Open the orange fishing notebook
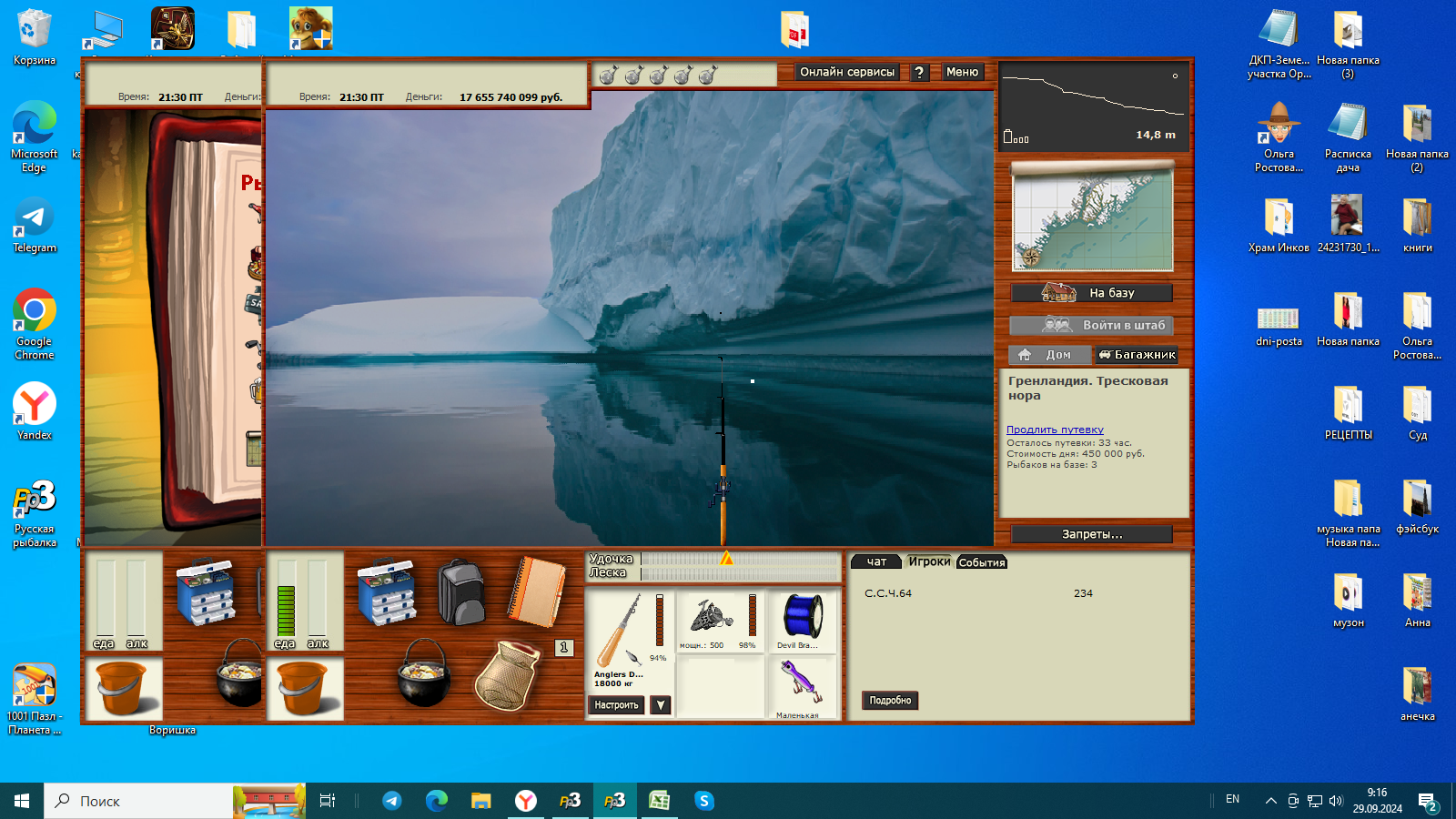The image size is (1456, 819). [536, 591]
